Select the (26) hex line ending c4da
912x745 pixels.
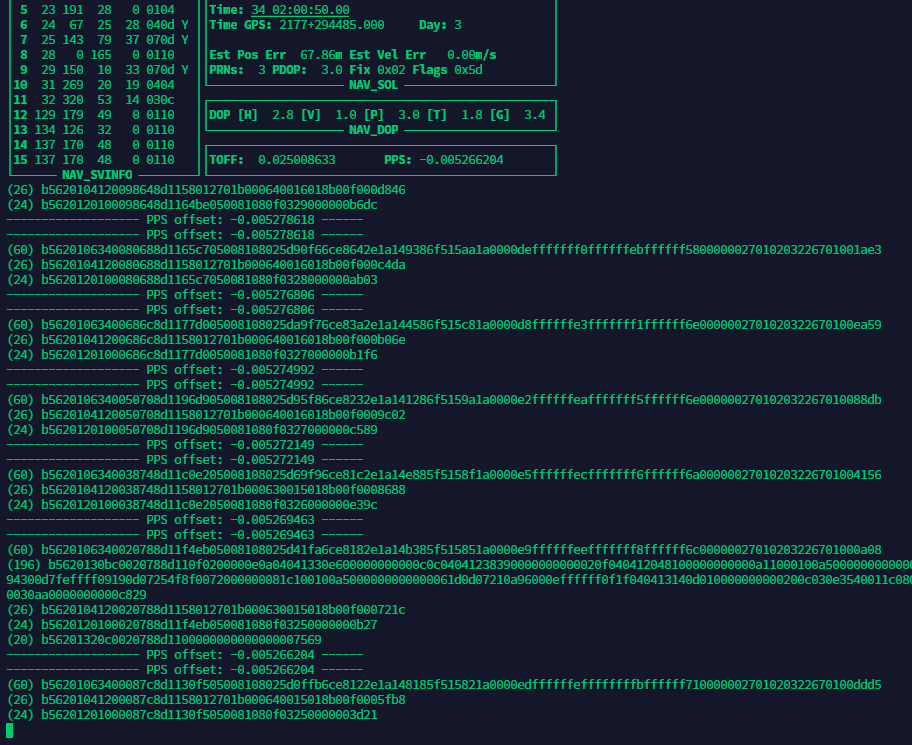(206, 265)
